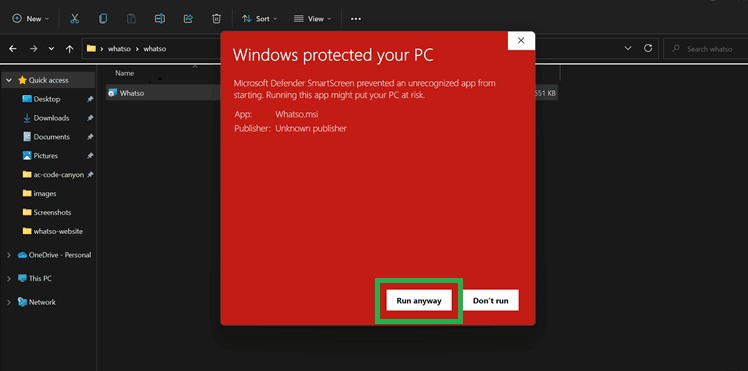Select This PC in sidebar
This screenshot has width=748, height=371.
(x=40, y=278)
